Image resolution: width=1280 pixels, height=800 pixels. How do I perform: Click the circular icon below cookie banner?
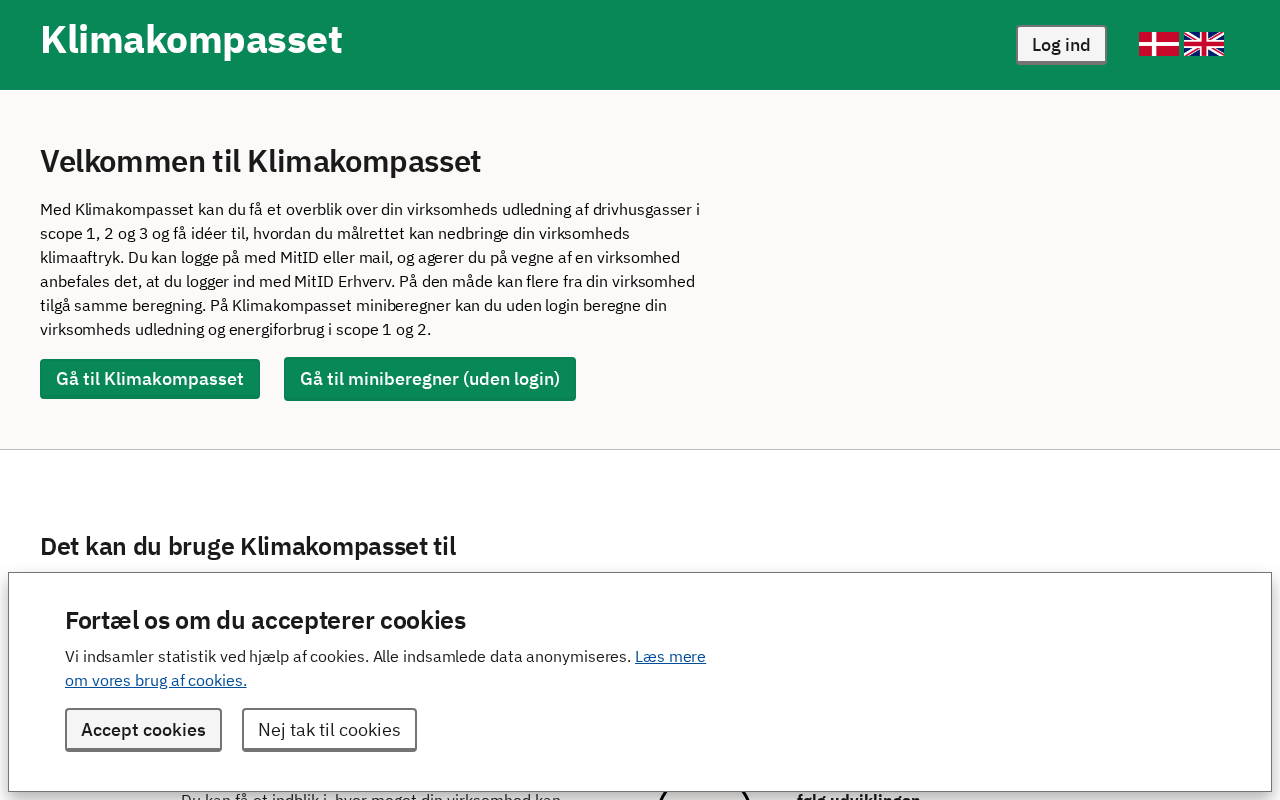click(704, 796)
